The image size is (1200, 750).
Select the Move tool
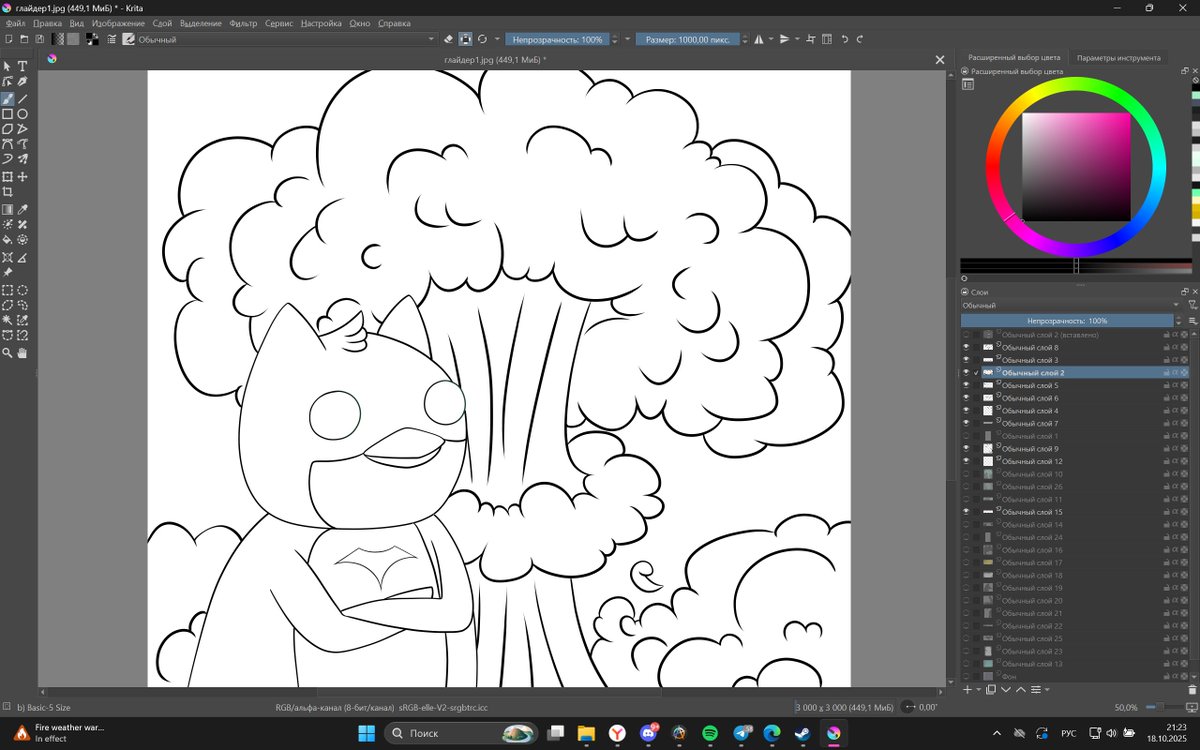(x=22, y=177)
